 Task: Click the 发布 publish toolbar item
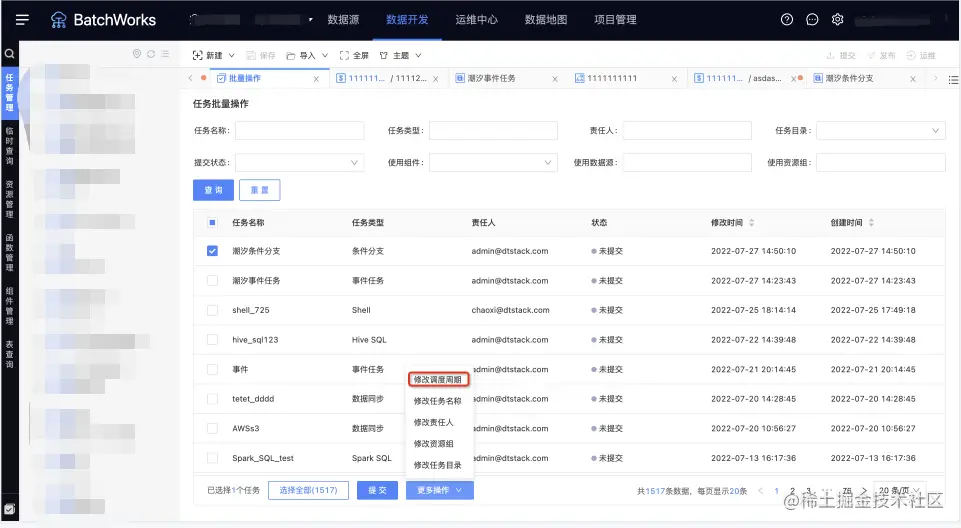881,56
